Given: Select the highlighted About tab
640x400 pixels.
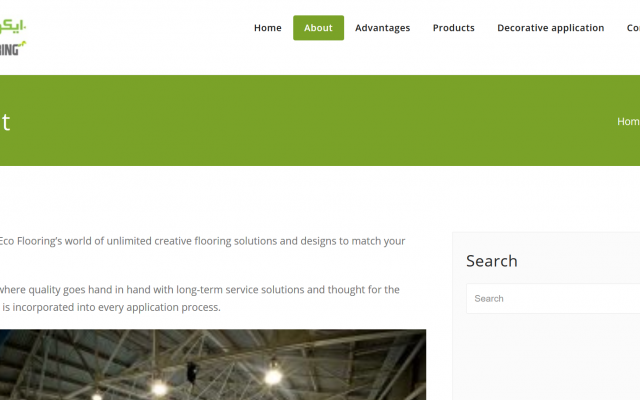Looking at the screenshot, I should [x=318, y=28].
